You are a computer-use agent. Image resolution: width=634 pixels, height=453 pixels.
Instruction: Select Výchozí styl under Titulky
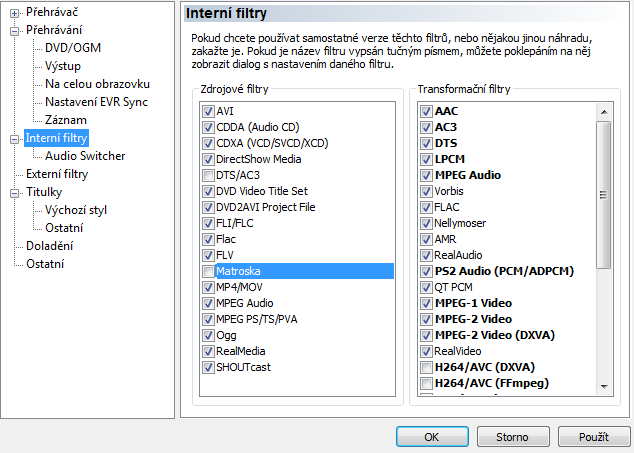(76, 210)
